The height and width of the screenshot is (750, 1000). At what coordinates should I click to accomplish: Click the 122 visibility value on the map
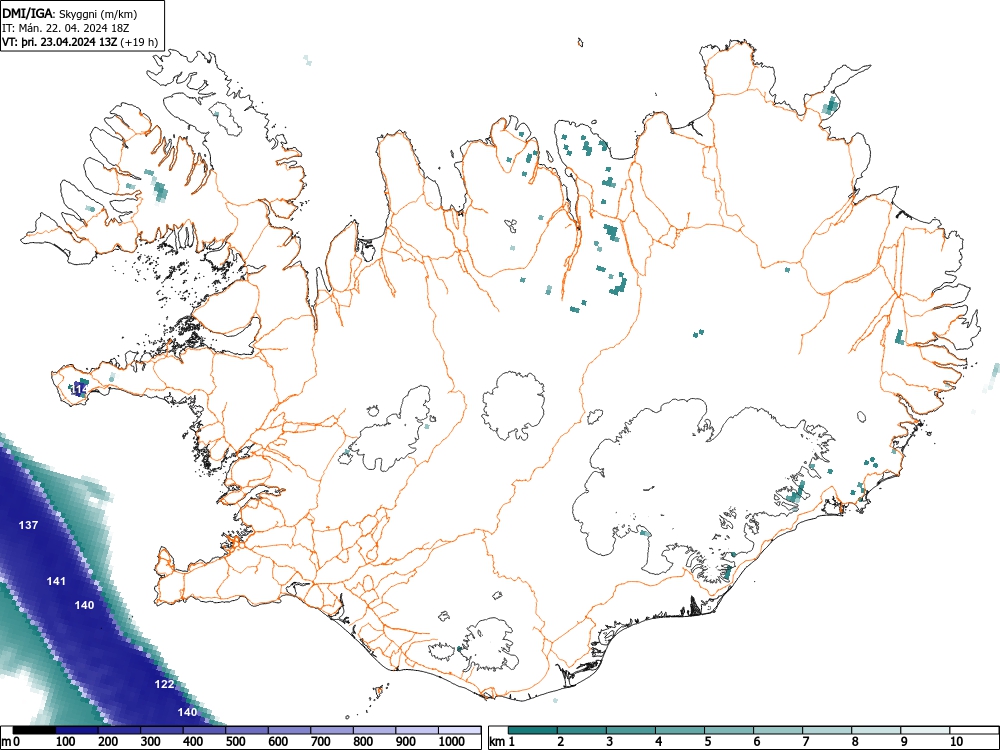click(165, 684)
